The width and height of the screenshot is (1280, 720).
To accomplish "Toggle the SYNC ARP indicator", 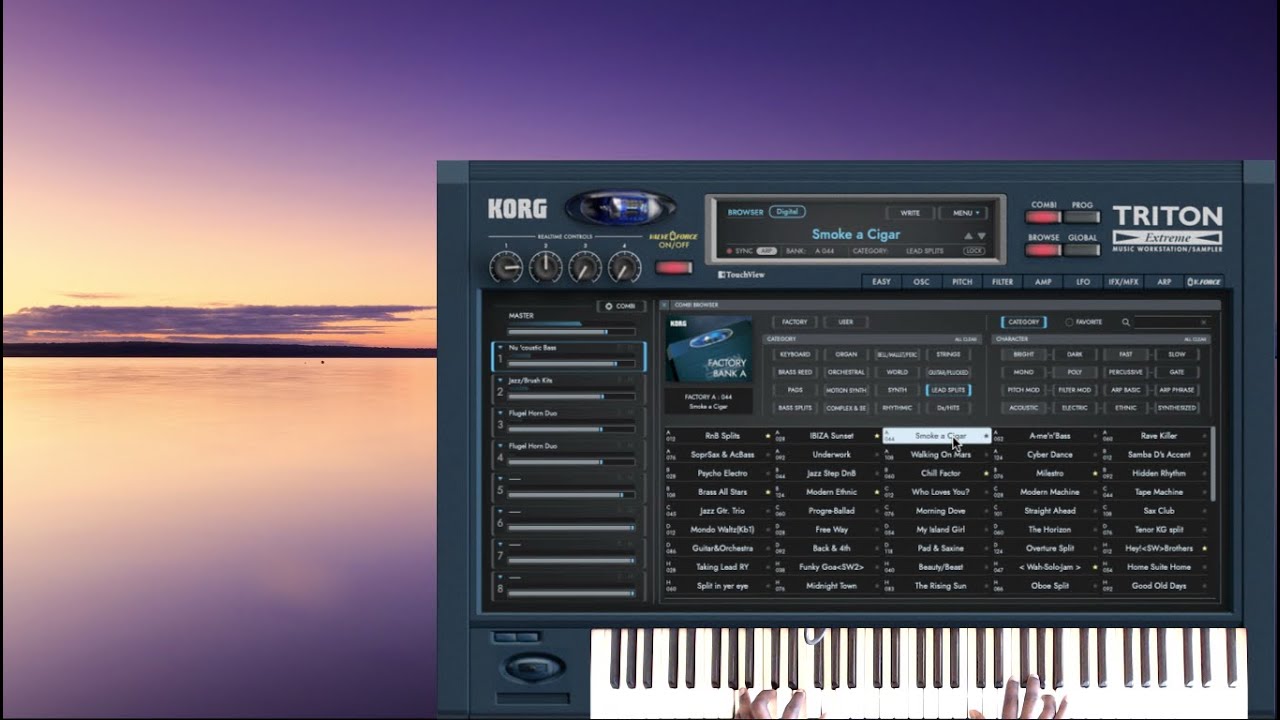I will coord(766,251).
